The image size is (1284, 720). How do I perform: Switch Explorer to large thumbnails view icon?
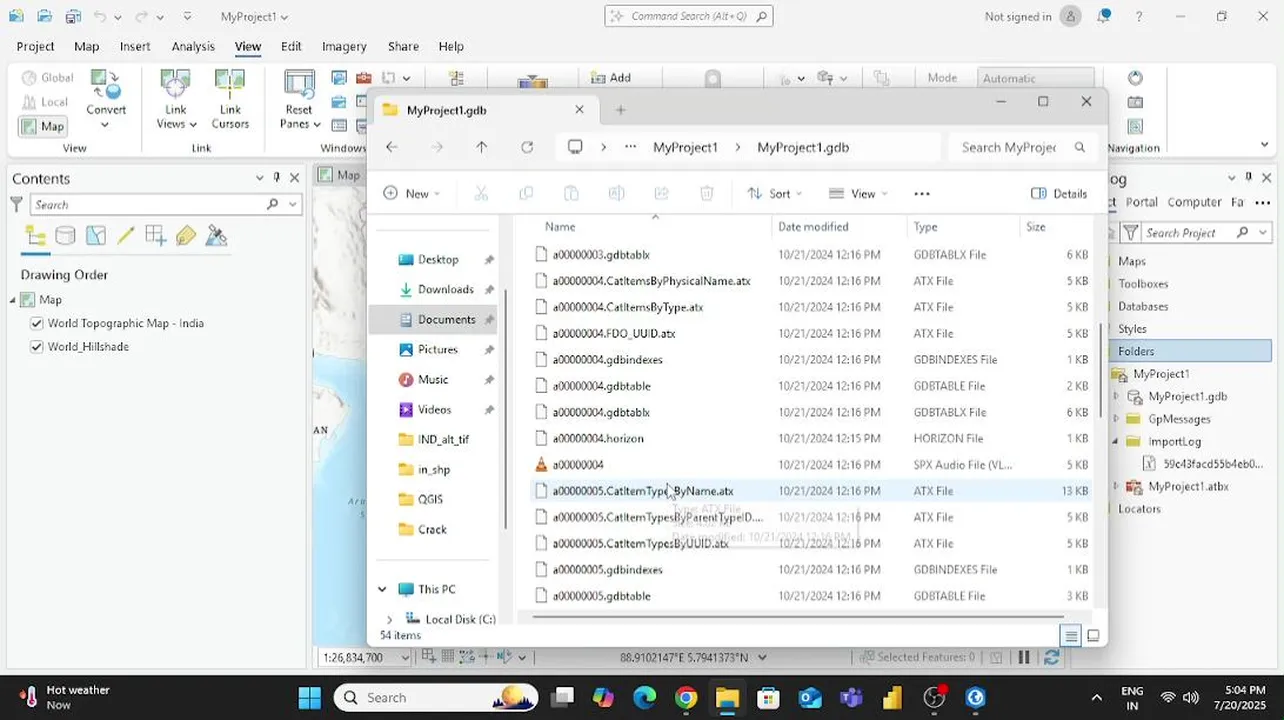pos(1093,636)
